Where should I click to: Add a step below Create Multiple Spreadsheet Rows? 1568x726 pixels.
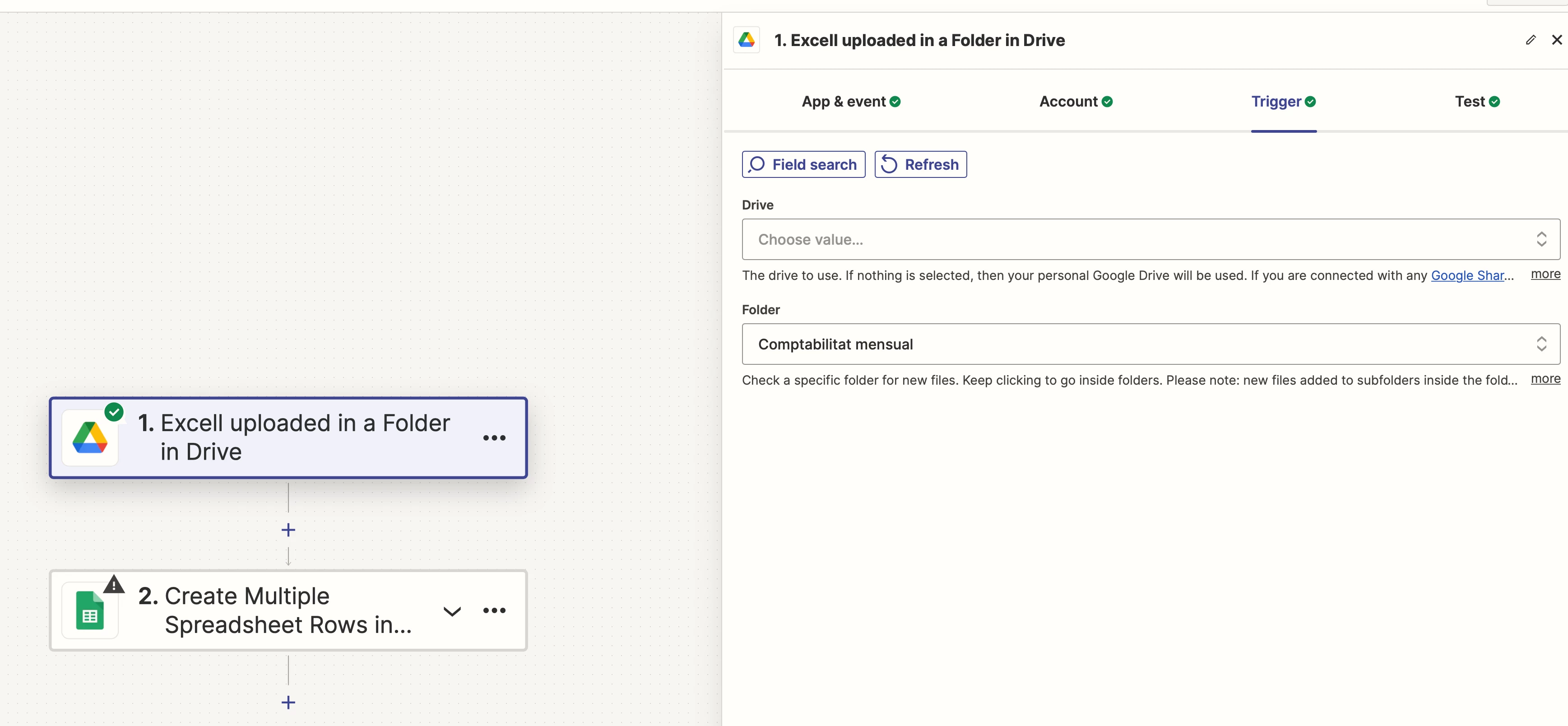click(288, 702)
